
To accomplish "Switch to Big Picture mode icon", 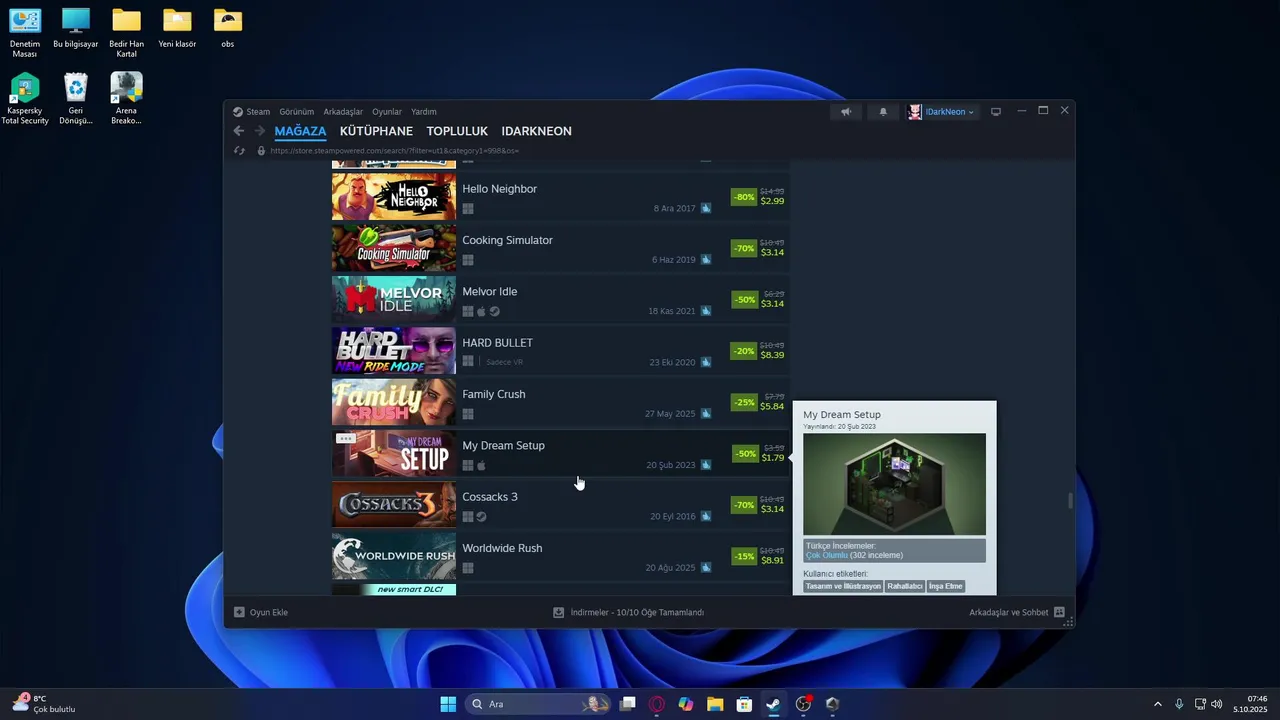I will coord(996,112).
